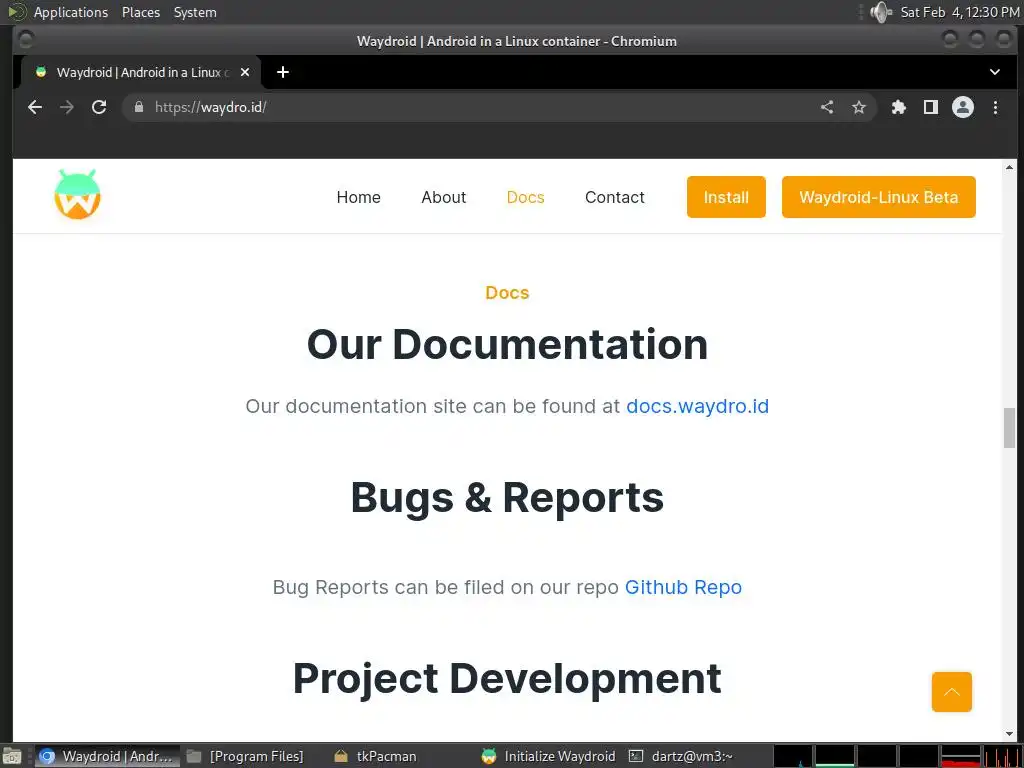The image size is (1024, 768).
Task: Click the padlock site info icon
Action: pos(138,107)
